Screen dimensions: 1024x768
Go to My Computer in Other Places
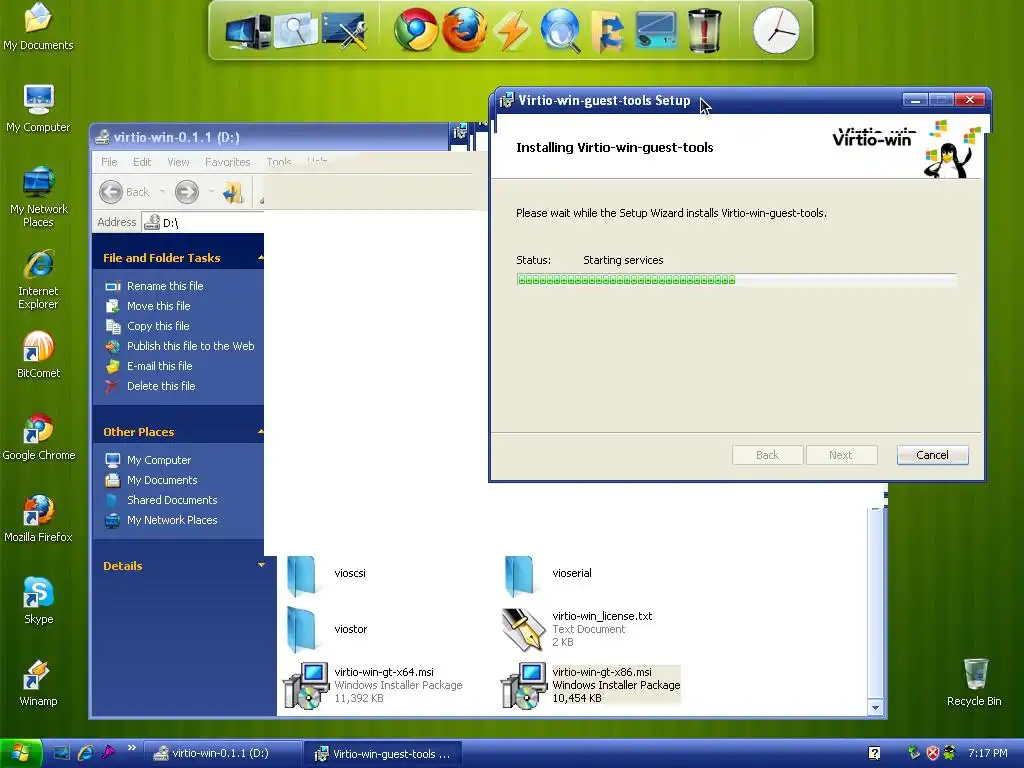coord(159,460)
